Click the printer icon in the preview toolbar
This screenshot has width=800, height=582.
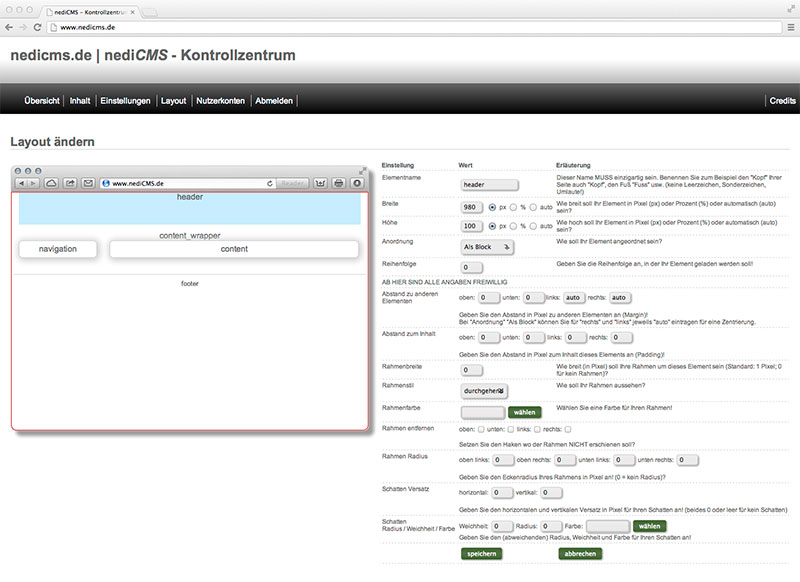tap(339, 183)
